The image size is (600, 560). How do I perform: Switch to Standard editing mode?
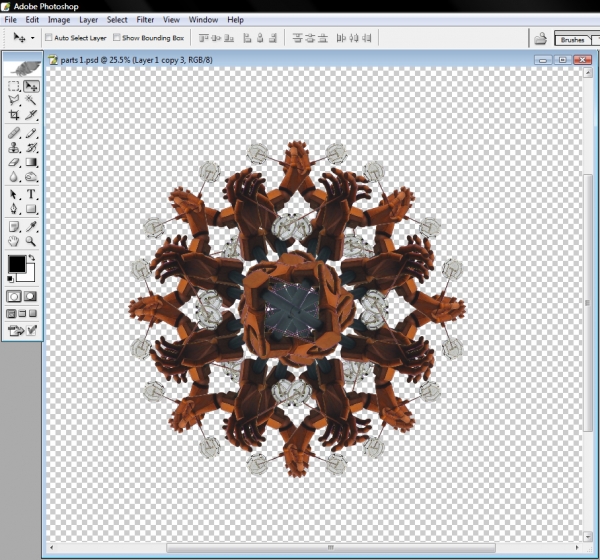pyautogui.click(x=14, y=296)
